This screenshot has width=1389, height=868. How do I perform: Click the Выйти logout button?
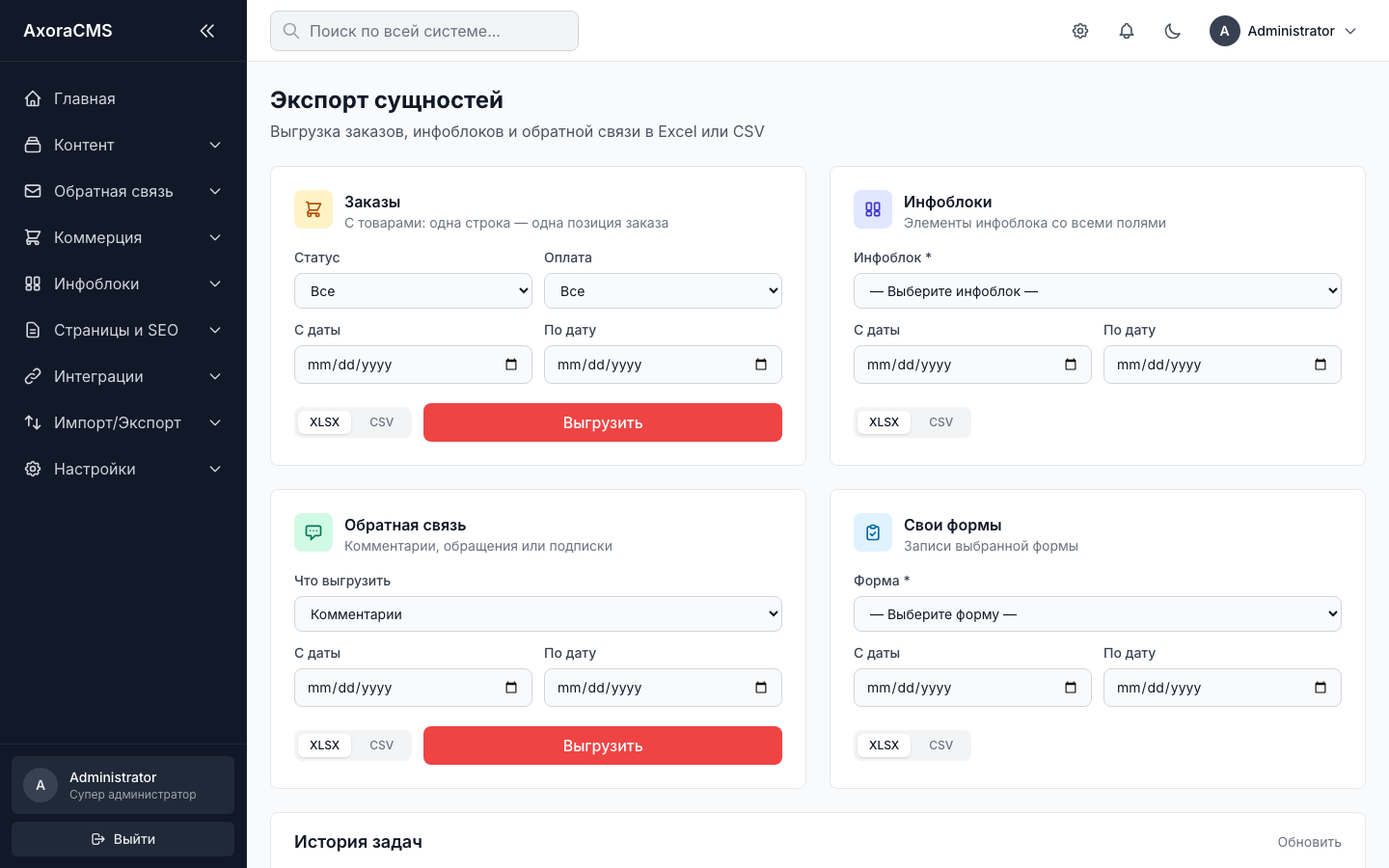tap(123, 839)
